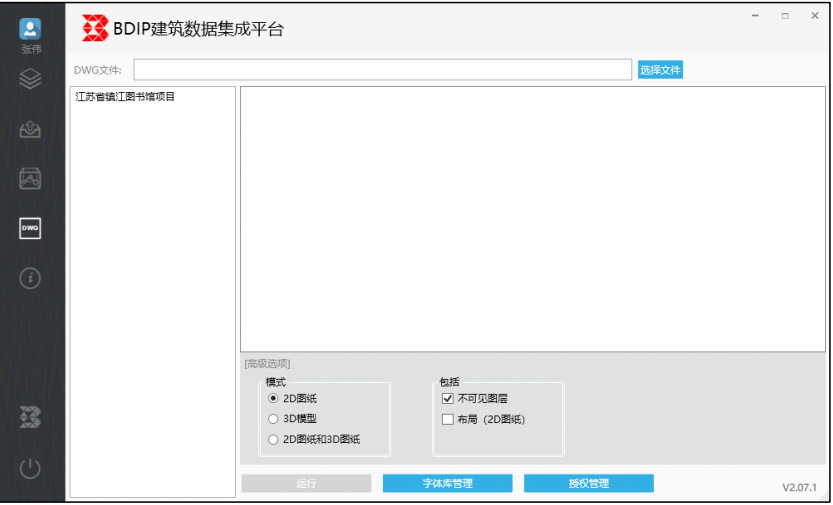The image size is (833, 505).
Task: Select the upload tray sidebar icon
Action: (x=30, y=129)
